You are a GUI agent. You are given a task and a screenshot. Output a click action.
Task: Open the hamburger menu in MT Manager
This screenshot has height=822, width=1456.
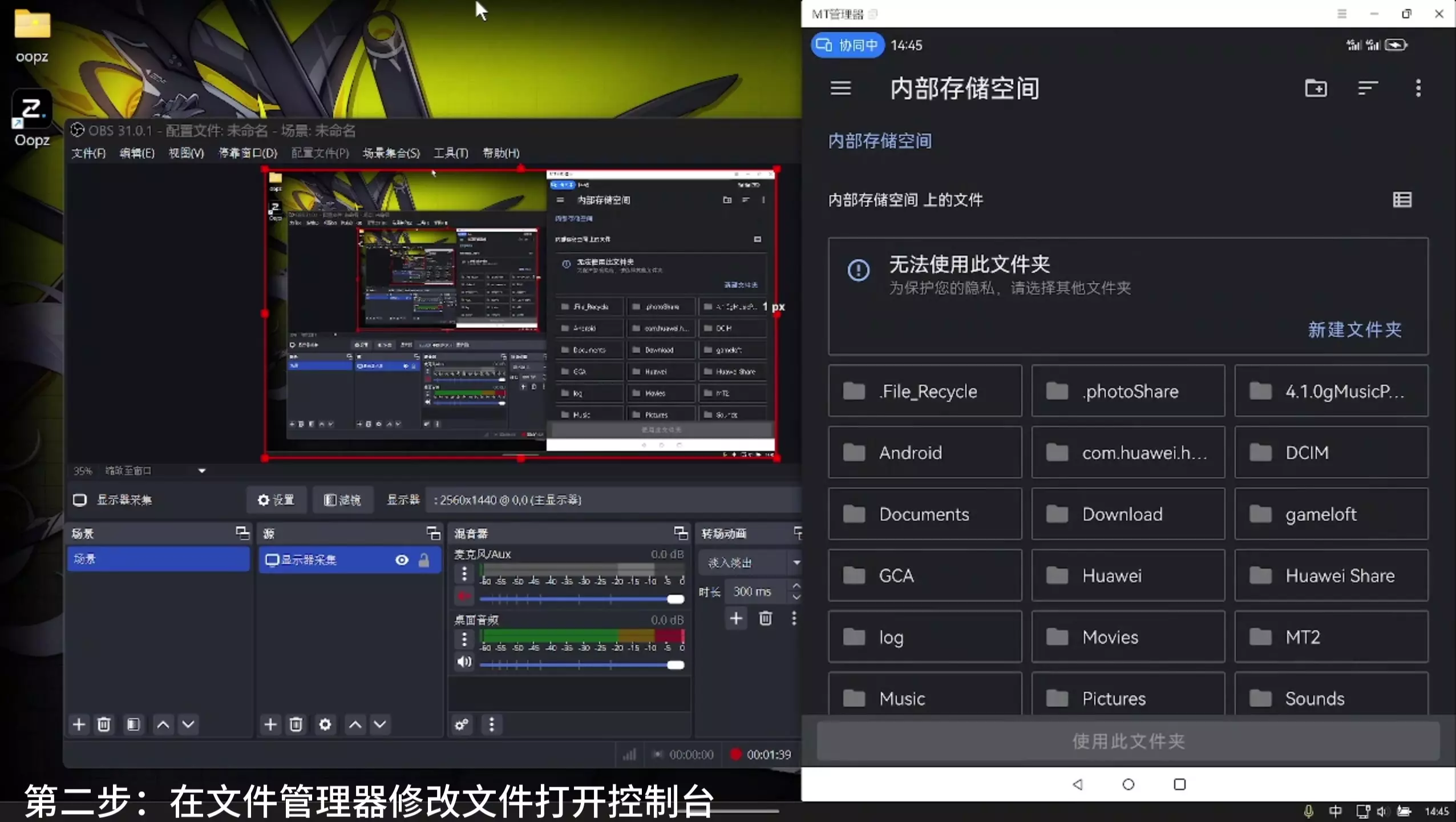[840, 88]
